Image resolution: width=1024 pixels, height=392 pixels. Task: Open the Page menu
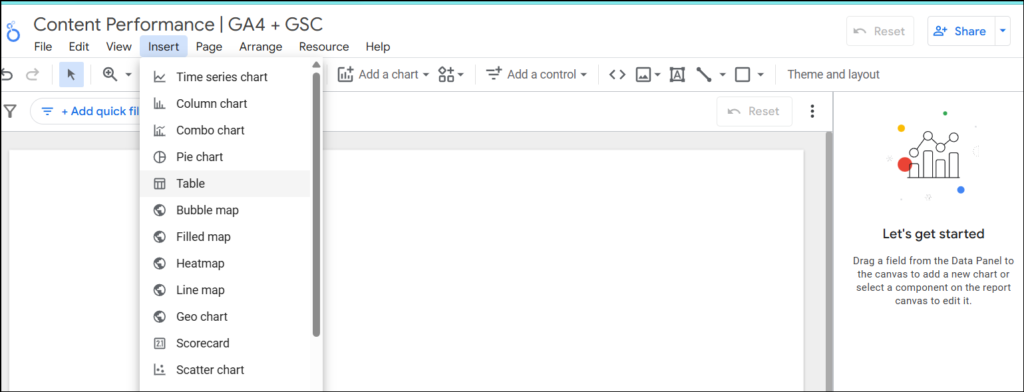pyautogui.click(x=209, y=46)
